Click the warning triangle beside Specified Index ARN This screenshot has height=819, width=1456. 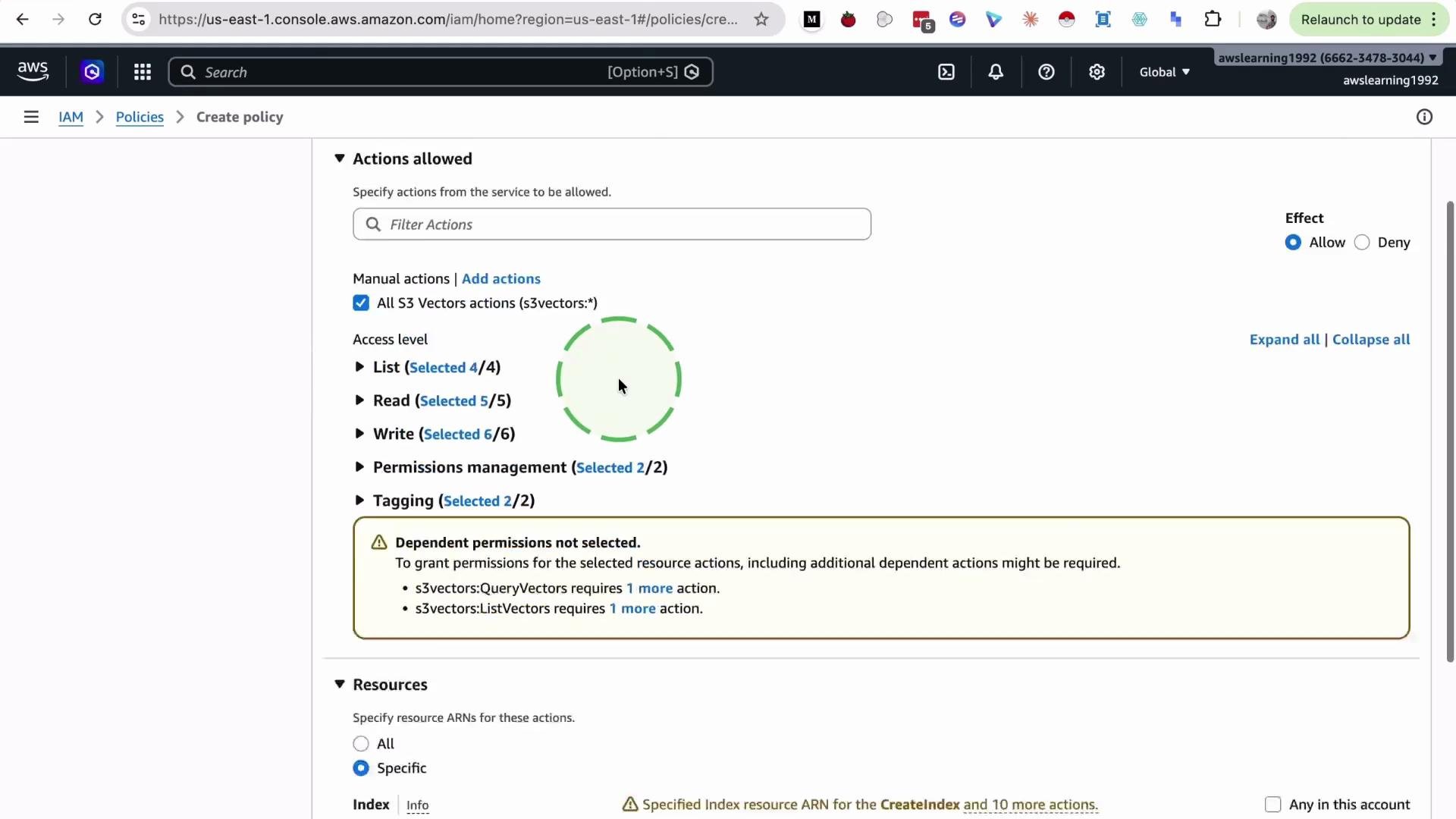629,805
